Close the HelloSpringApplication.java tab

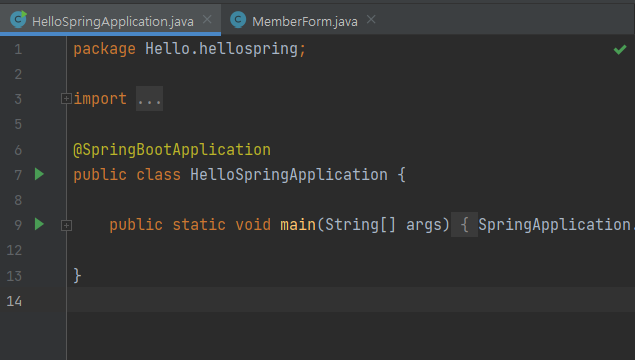click(207, 19)
